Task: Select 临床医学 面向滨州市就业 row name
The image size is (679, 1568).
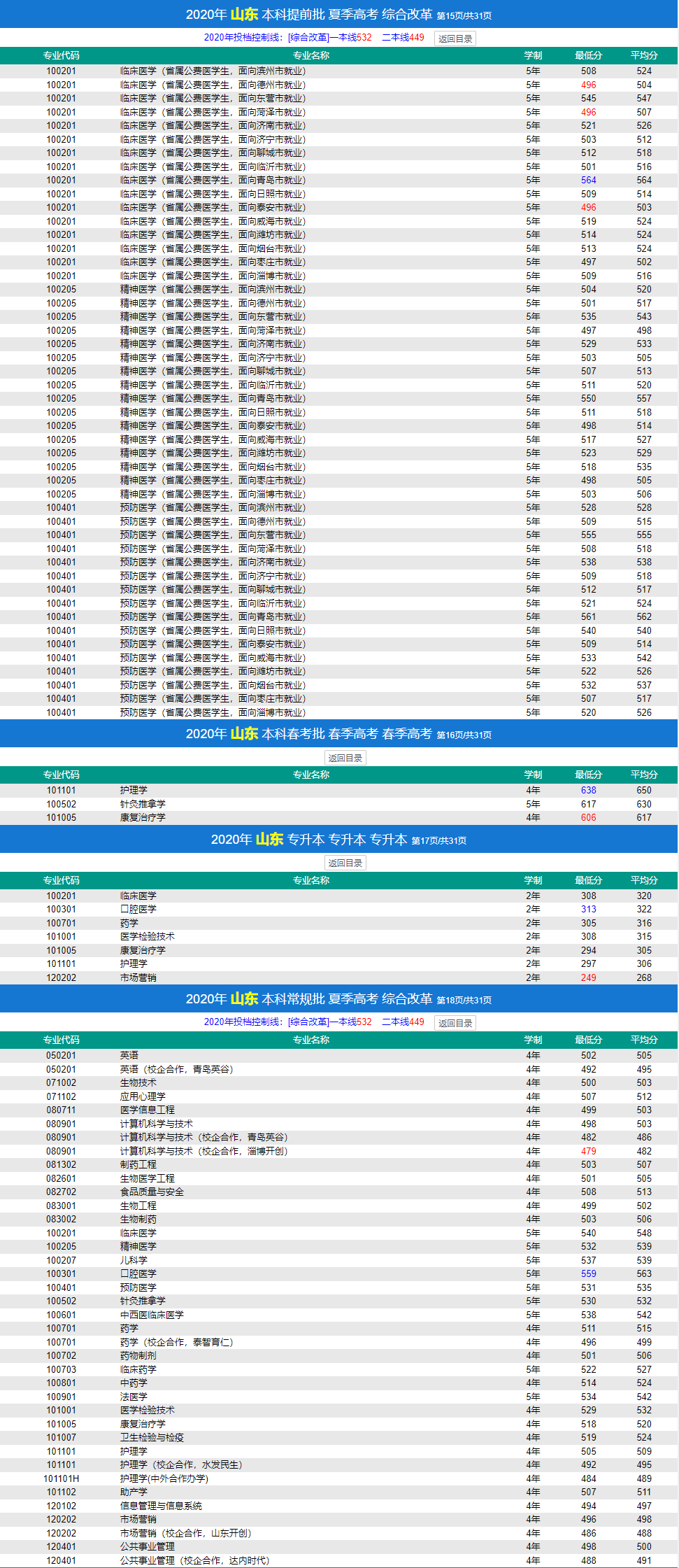Action: (213, 71)
